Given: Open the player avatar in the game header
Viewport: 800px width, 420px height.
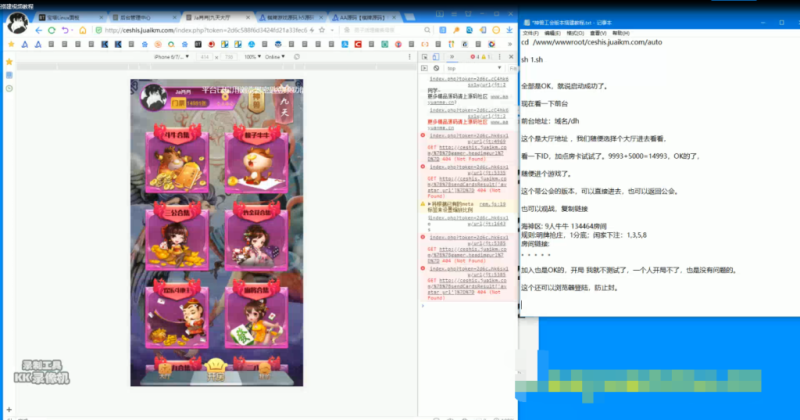Looking at the screenshot, I should click(153, 95).
